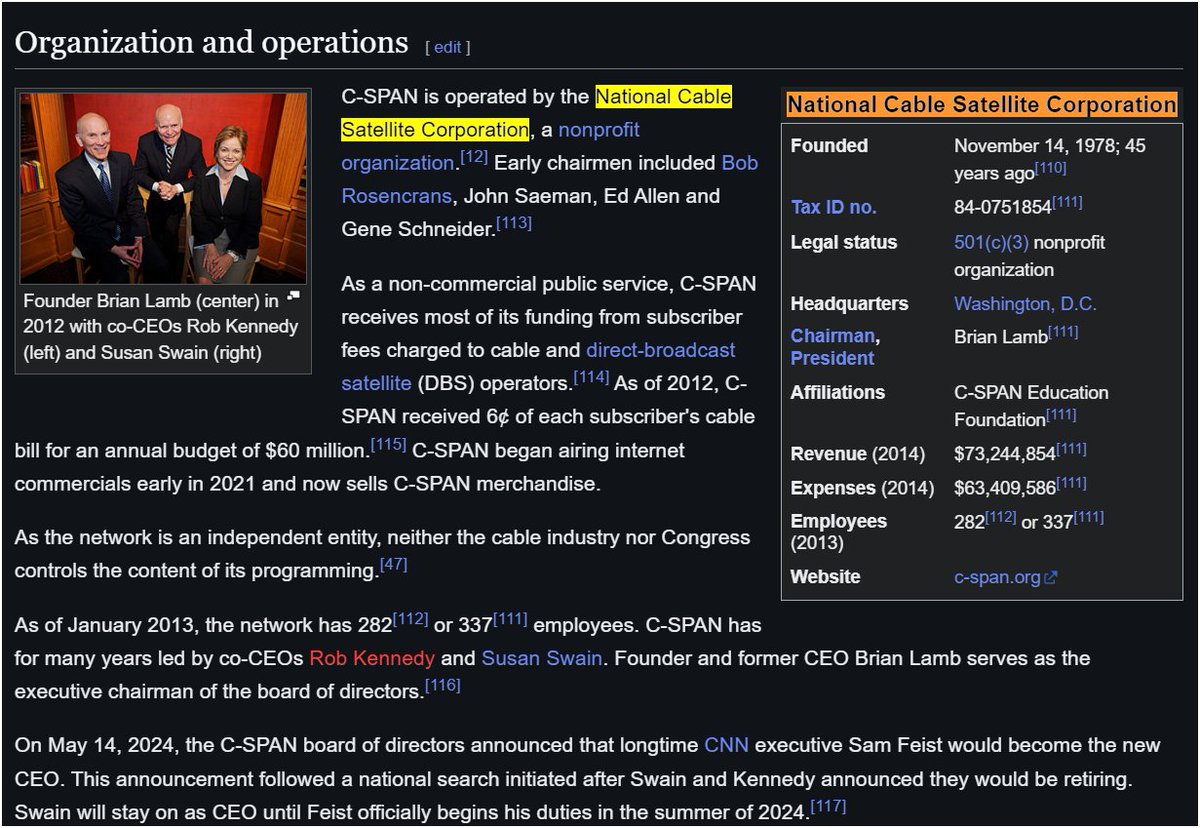The image size is (1200, 828).
Task: Click the Chairman link in the infobox
Action: [x=833, y=335]
